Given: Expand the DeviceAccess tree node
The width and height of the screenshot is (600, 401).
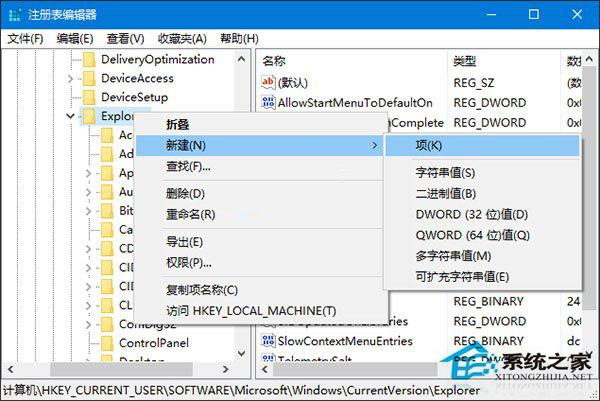Looking at the screenshot, I should click(x=70, y=78).
